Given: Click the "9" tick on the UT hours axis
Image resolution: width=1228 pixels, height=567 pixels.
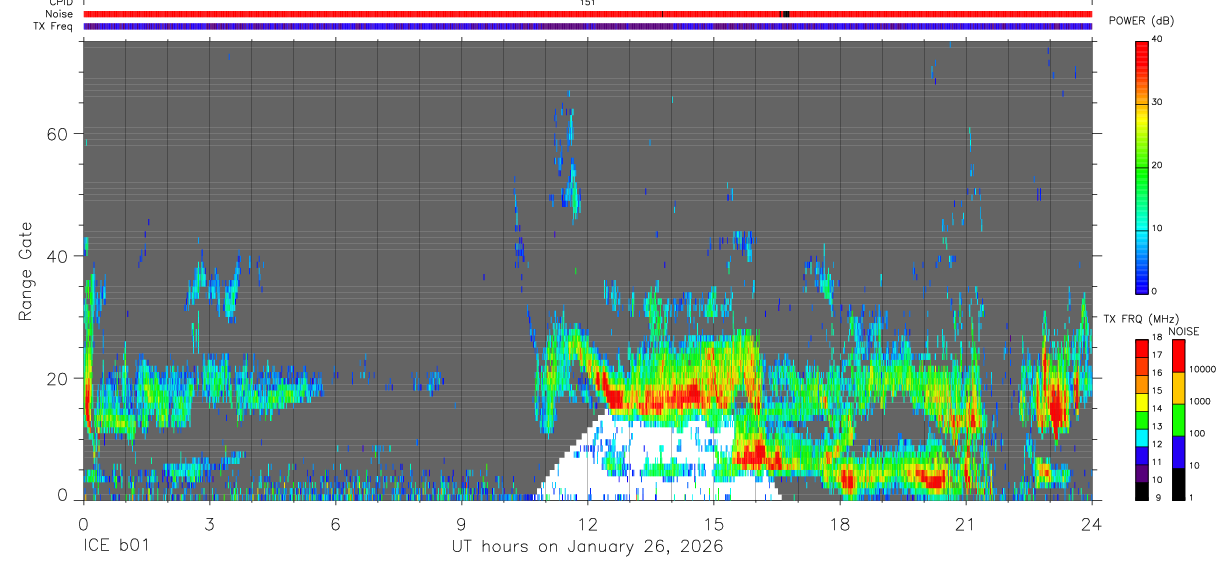Looking at the screenshot, I should pyautogui.click(x=461, y=525).
